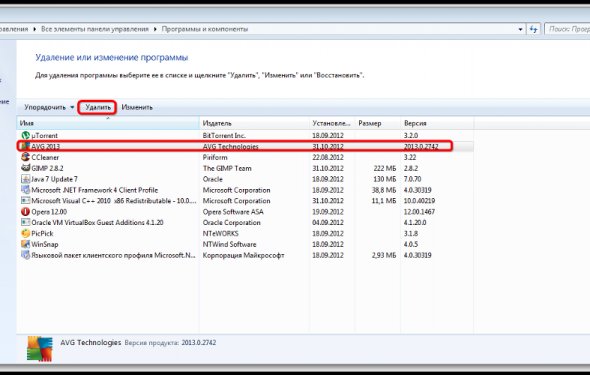Open the Упорядочить dropdown menu
This screenshot has width=590, height=375.
(49, 108)
